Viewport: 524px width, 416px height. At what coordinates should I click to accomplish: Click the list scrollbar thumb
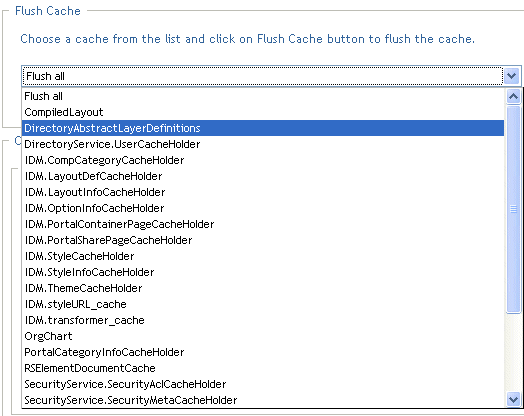pos(513,210)
